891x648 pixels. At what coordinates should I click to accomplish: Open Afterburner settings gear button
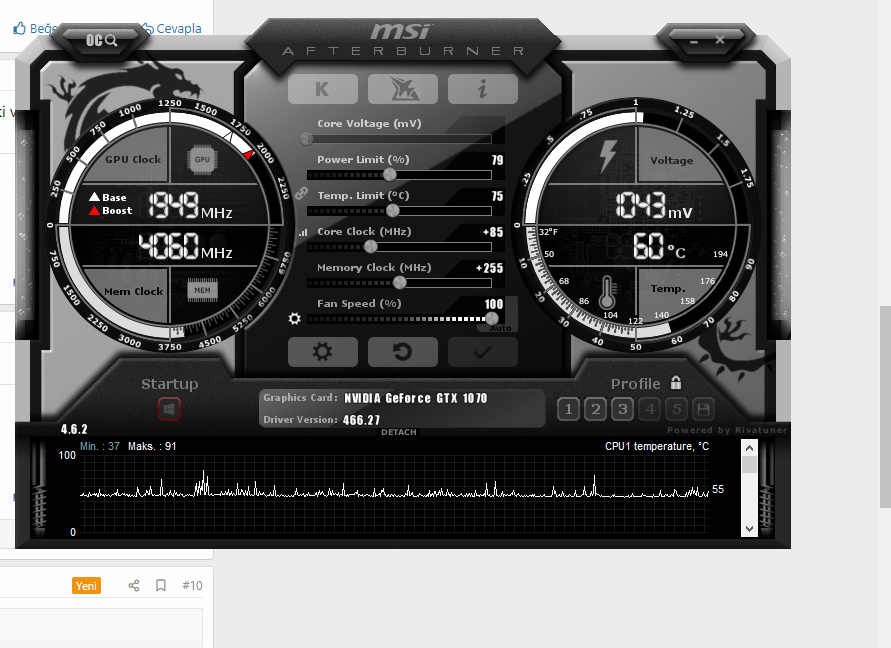click(323, 352)
